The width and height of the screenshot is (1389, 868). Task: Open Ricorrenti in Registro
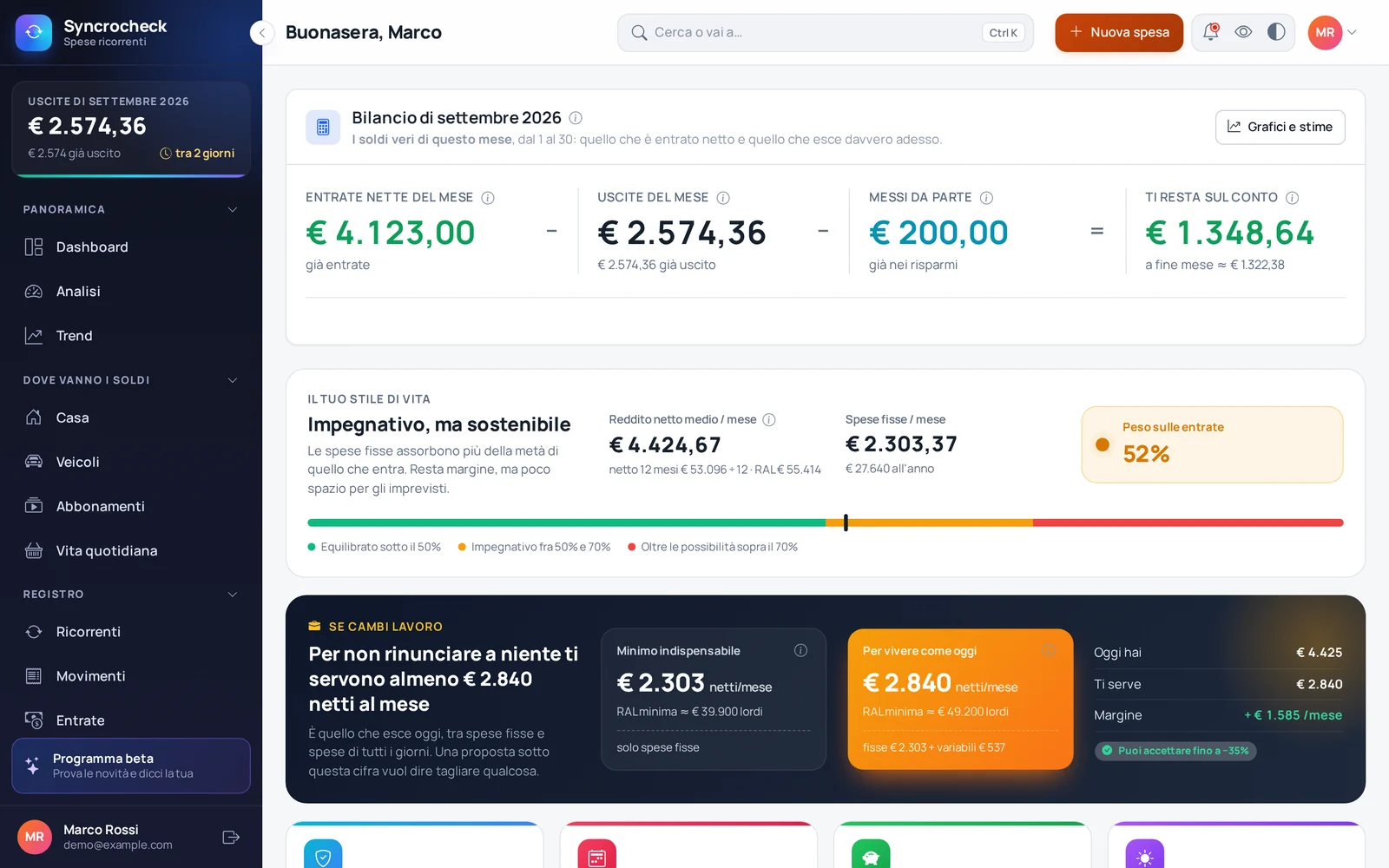pos(130,632)
